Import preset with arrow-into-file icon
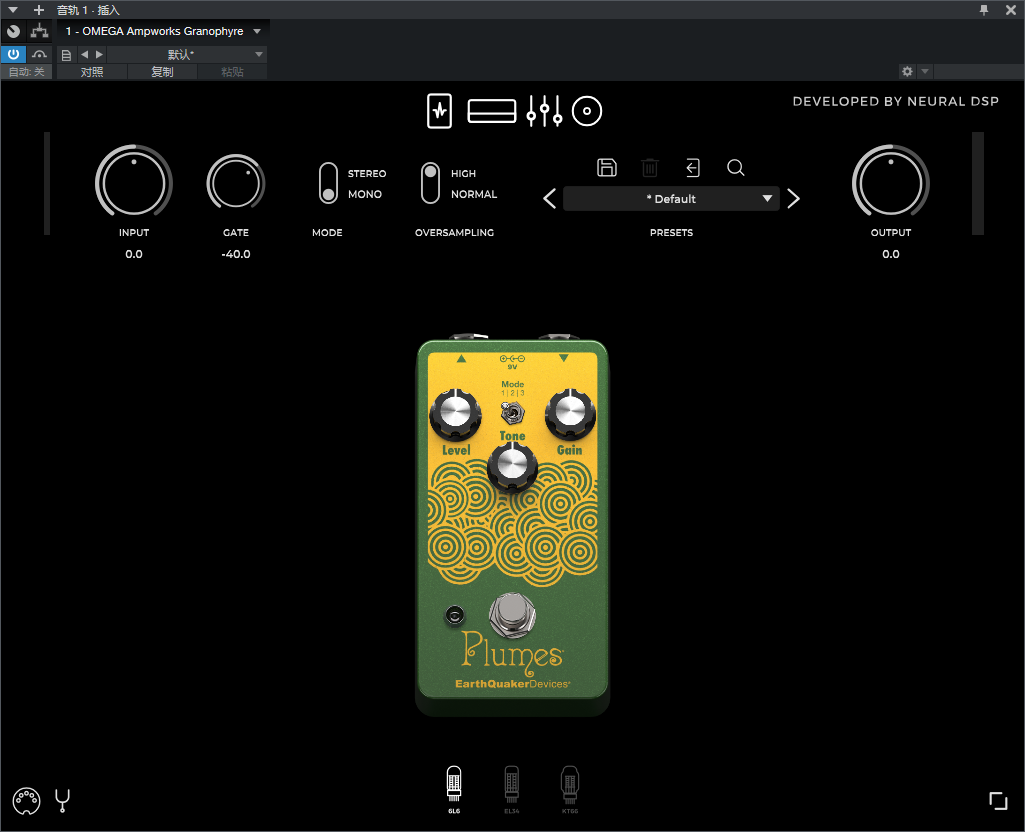This screenshot has height=832, width=1025. click(693, 168)
